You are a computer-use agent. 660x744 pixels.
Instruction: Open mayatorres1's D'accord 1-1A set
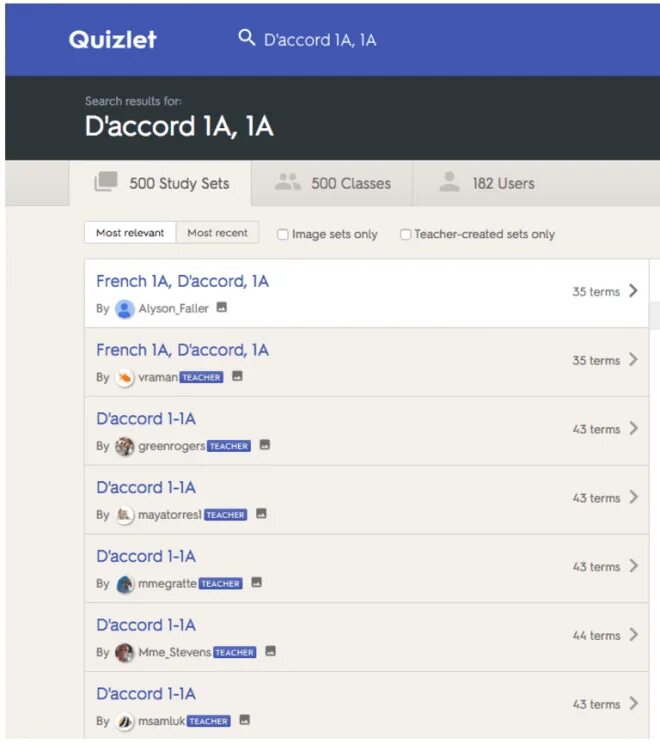(x=146, y=488)
